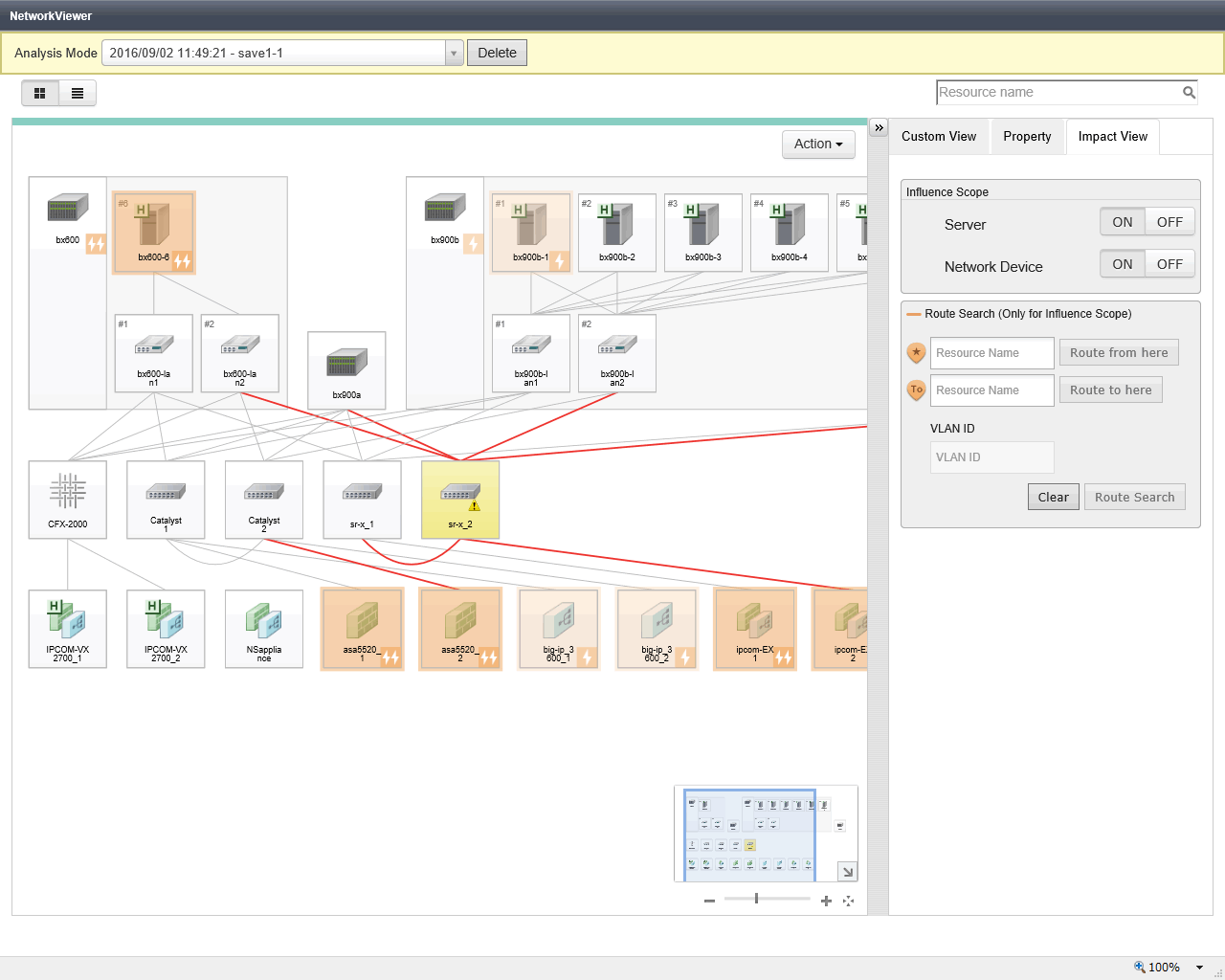The image size is (1225, 980).
Task: Select the sr-x_2 switch node
Action: click(x=460, y=499)
